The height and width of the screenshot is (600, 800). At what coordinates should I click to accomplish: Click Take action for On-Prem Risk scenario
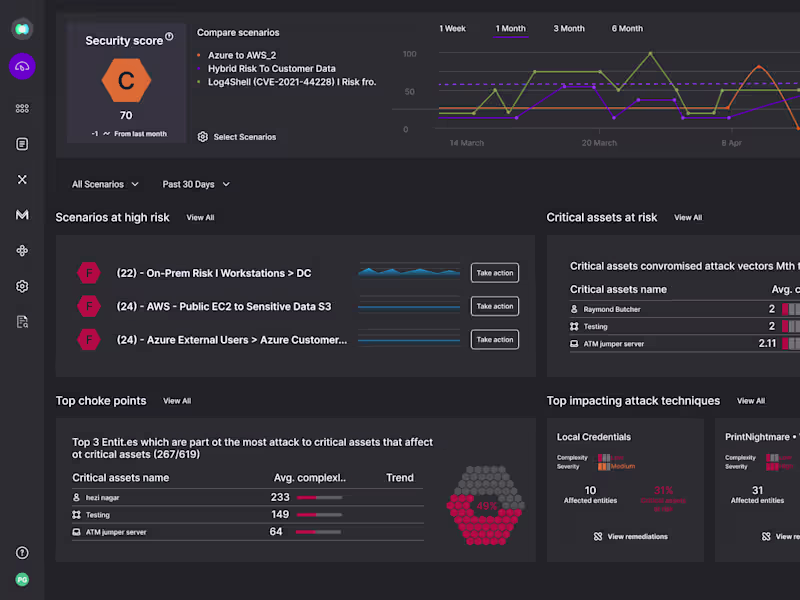[495, 273]
